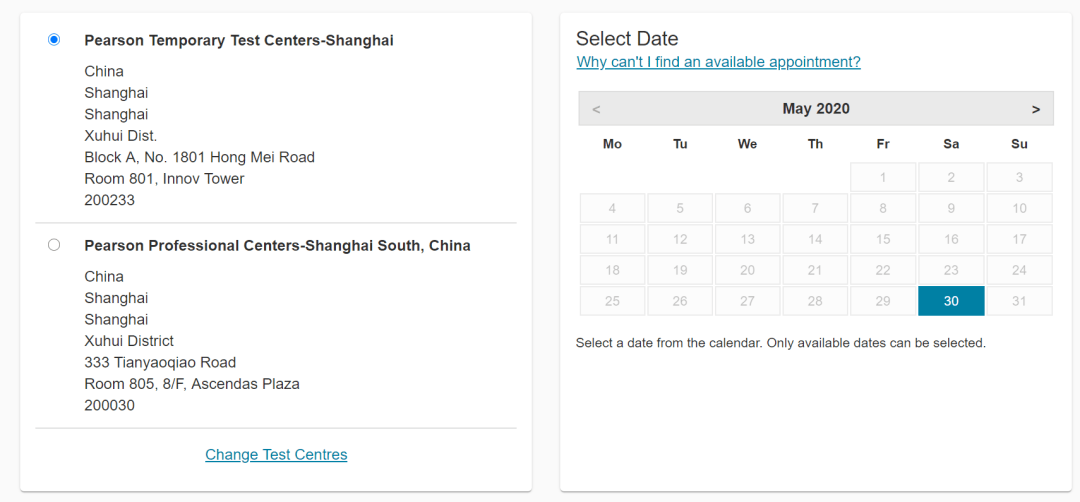Click May 31 on the calendar
The width and height of the screenshot is (1080, 502).
point(1019,301)
